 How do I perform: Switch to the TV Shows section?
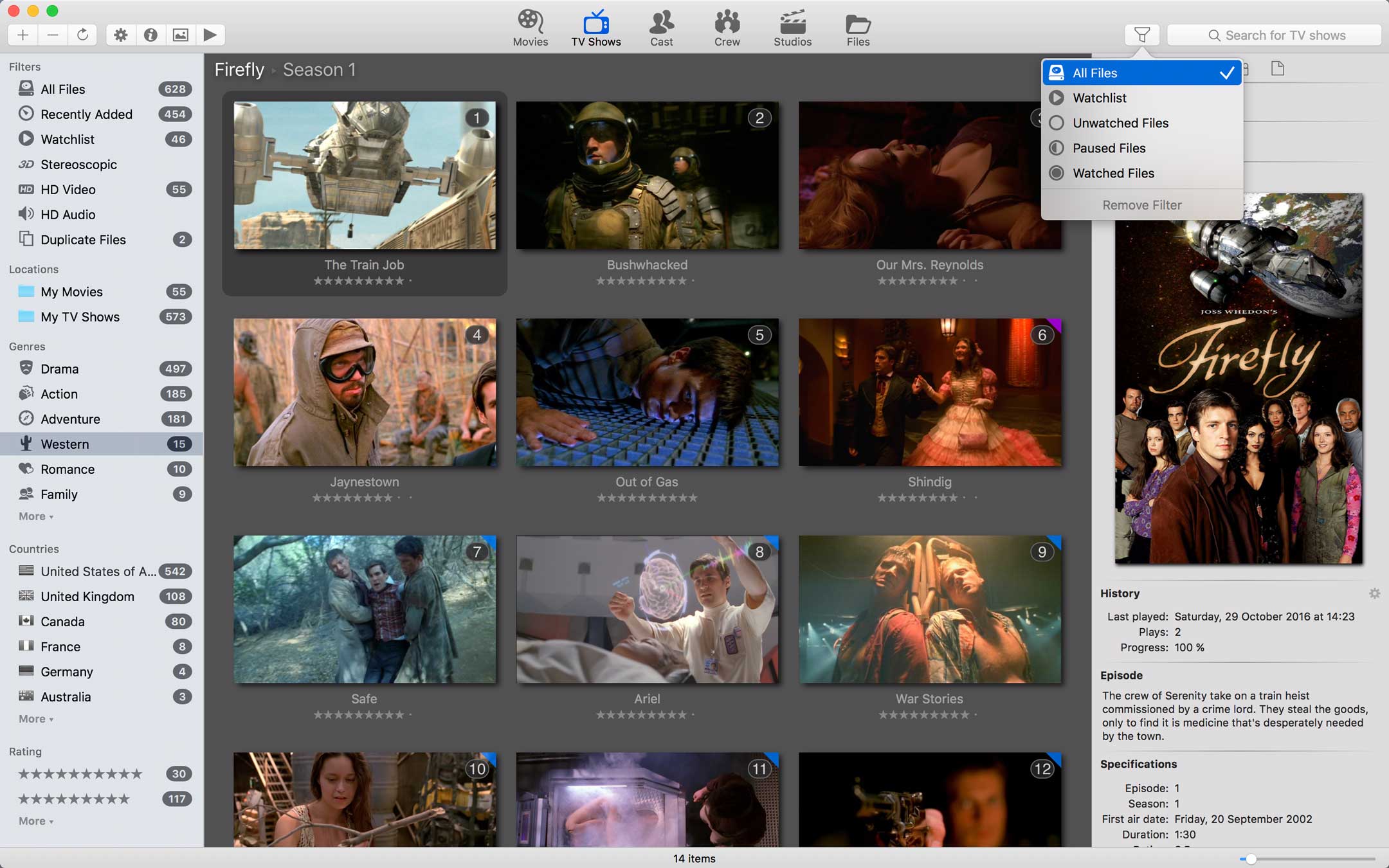coord(596,28)
